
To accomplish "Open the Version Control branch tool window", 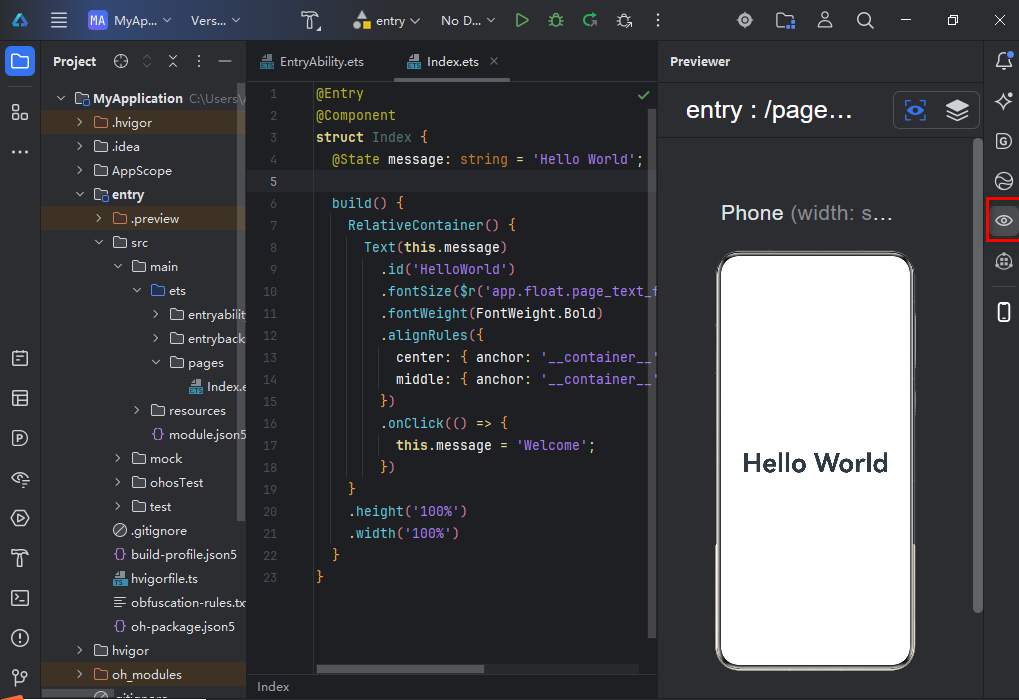I will 20,677.
